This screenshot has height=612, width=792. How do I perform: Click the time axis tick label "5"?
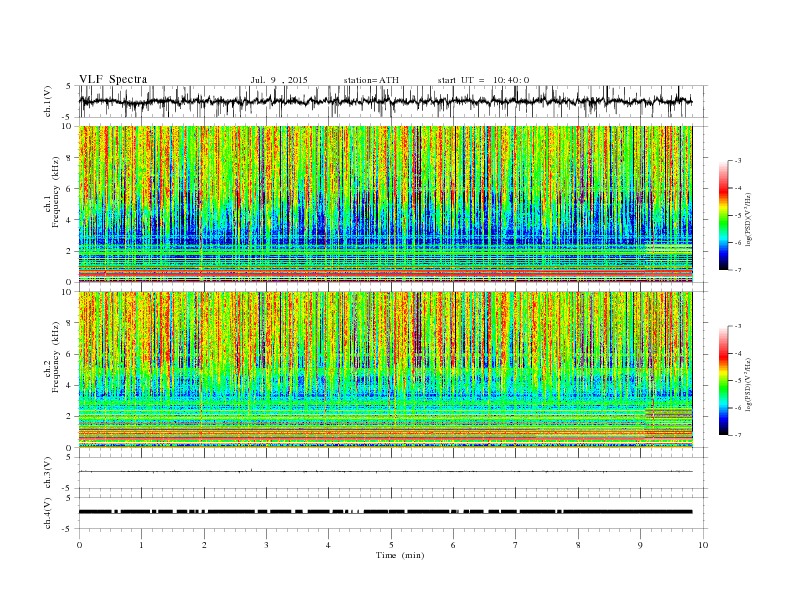[x=391, y=545]
